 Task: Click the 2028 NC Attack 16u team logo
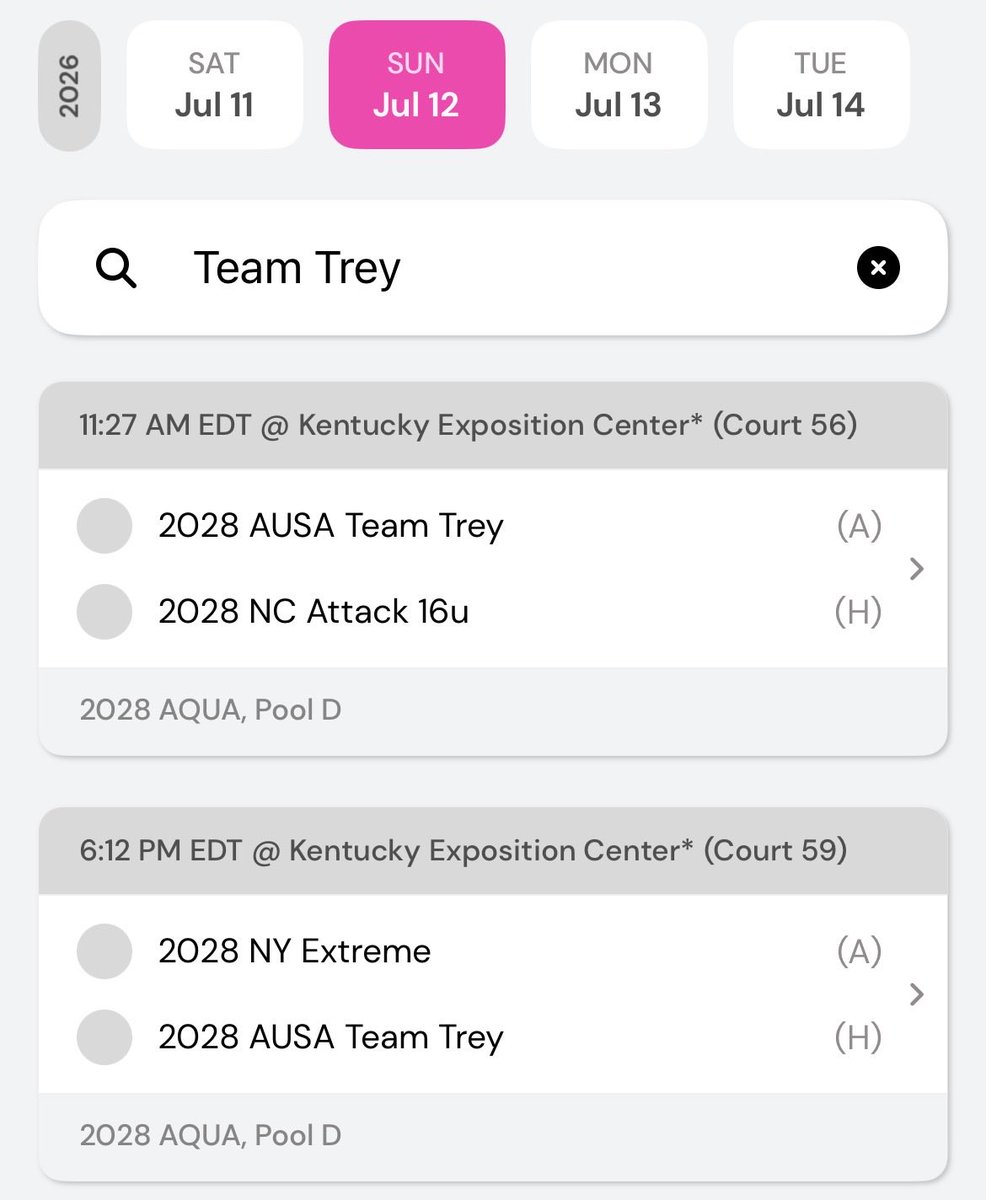(104, 611)
